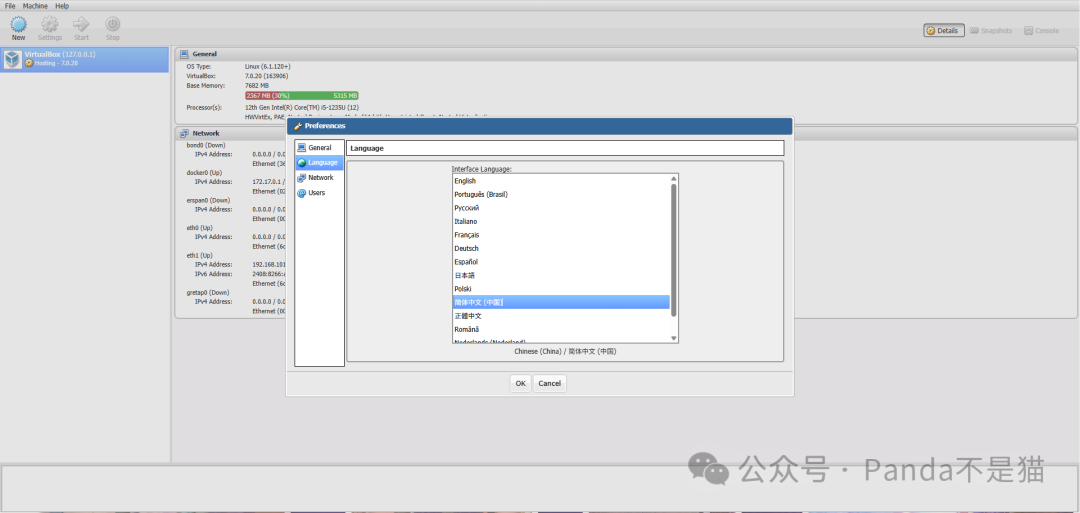Click the Start arrow toolbar icon
The height and width of the screenshot is (513, 1080).
[x=81, y=25]
